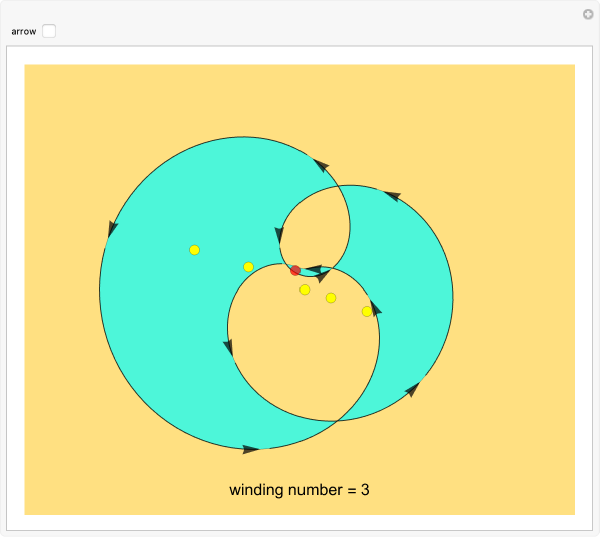
Task: Select the yellow locator just left of red point
Action: pos(249,267)
